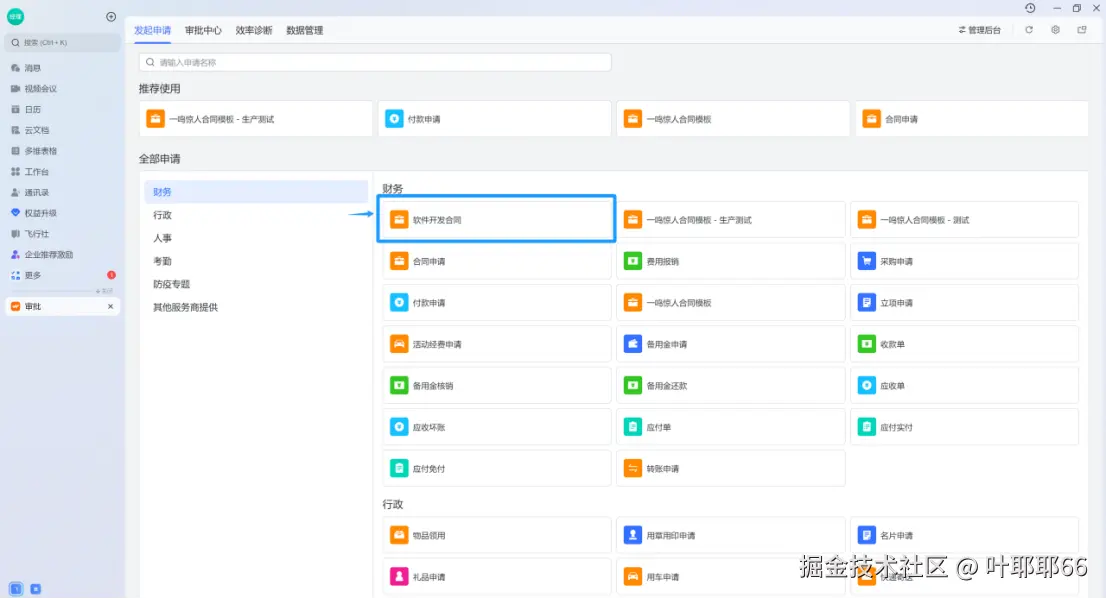1106x599 pixels.
Task: Switch to the 审批中心 tab
Action: 203,30
